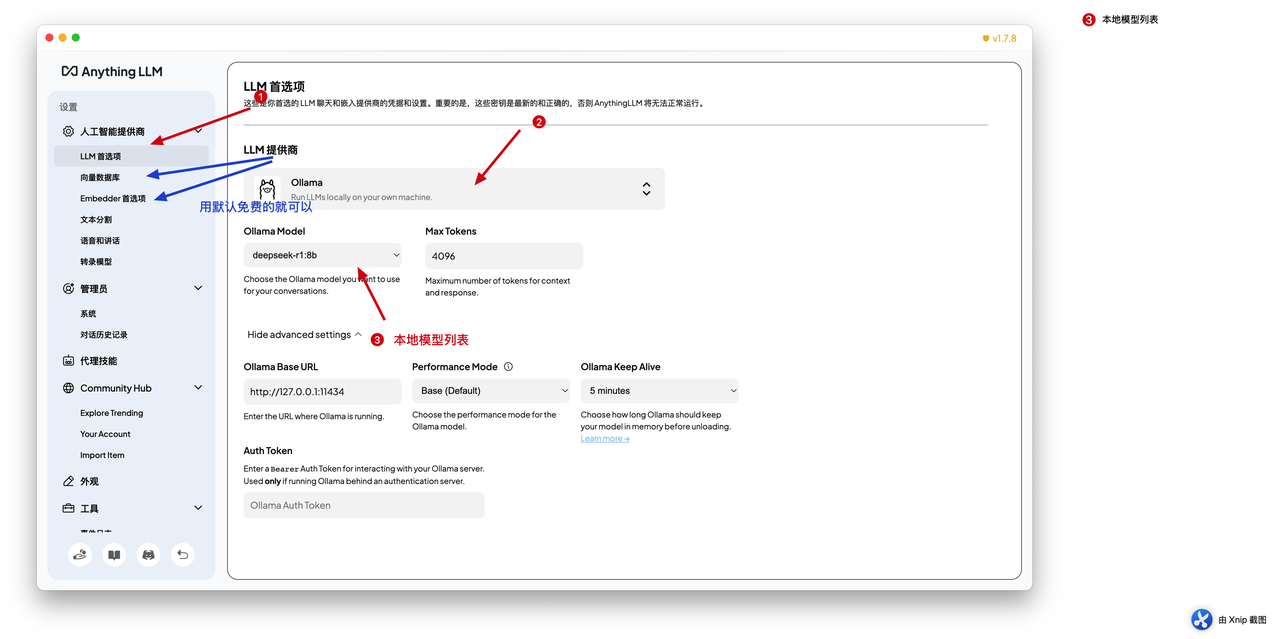The height and width of the screenshot is (639, 1280).
Task: Select LLM 首选项 in sidebar
Action: (x=131, y=156)
